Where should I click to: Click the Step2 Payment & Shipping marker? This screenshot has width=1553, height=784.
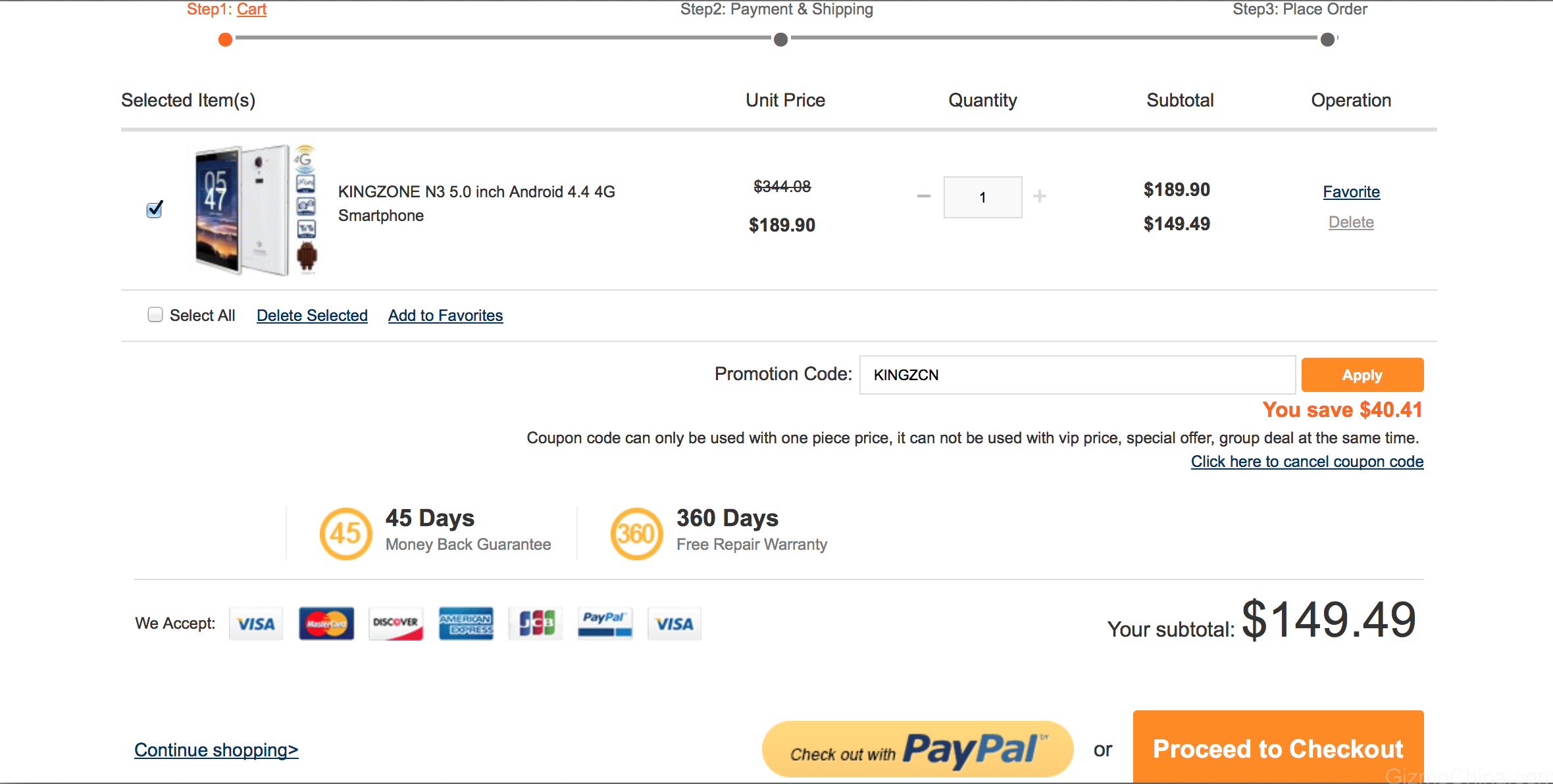point(780,39)
